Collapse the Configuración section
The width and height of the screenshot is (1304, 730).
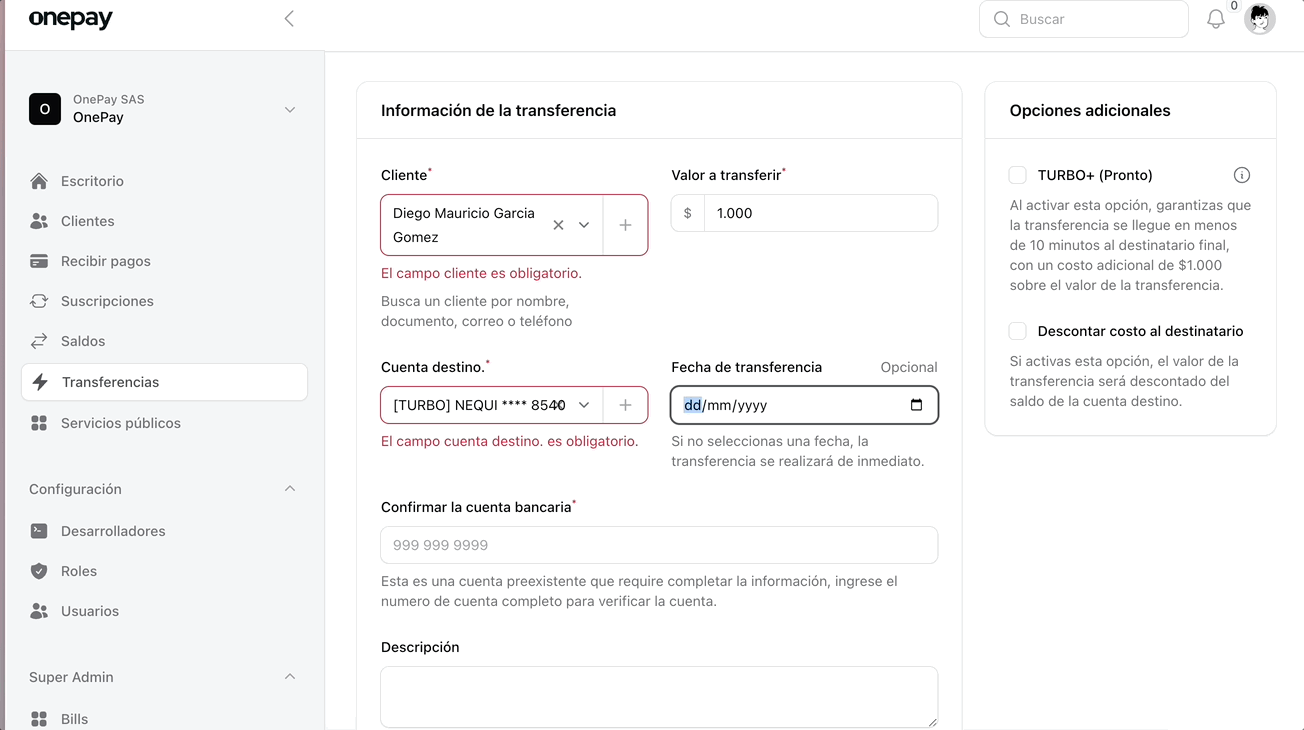pyautogui.click(x=289, y=489)
